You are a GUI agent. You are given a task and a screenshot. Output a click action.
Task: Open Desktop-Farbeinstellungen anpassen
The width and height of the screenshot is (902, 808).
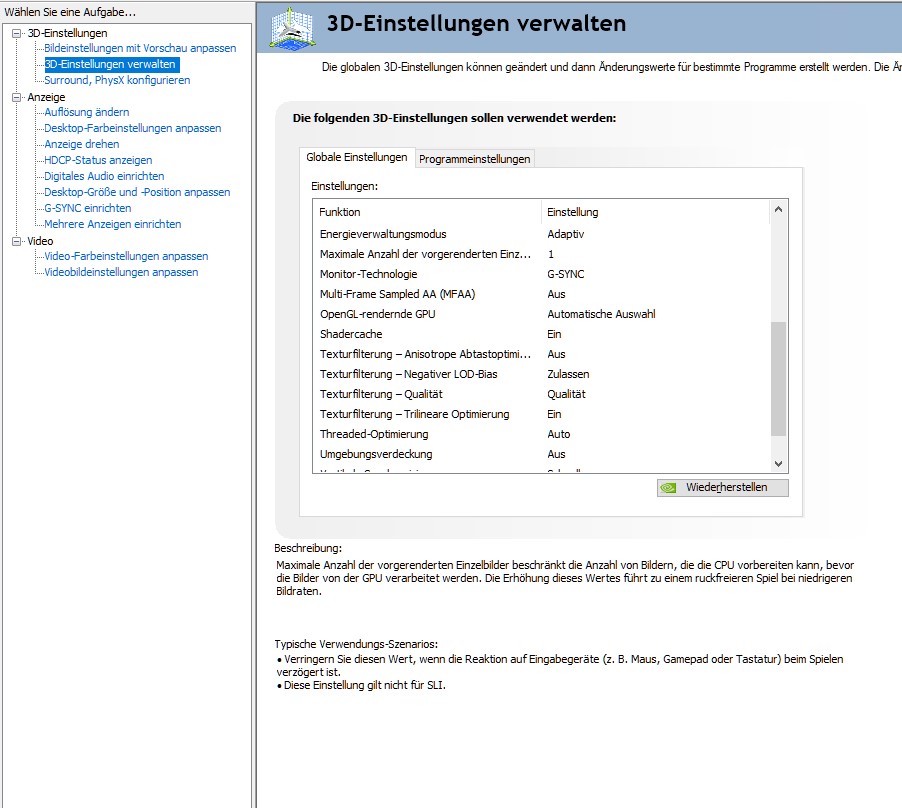[133, 128]
